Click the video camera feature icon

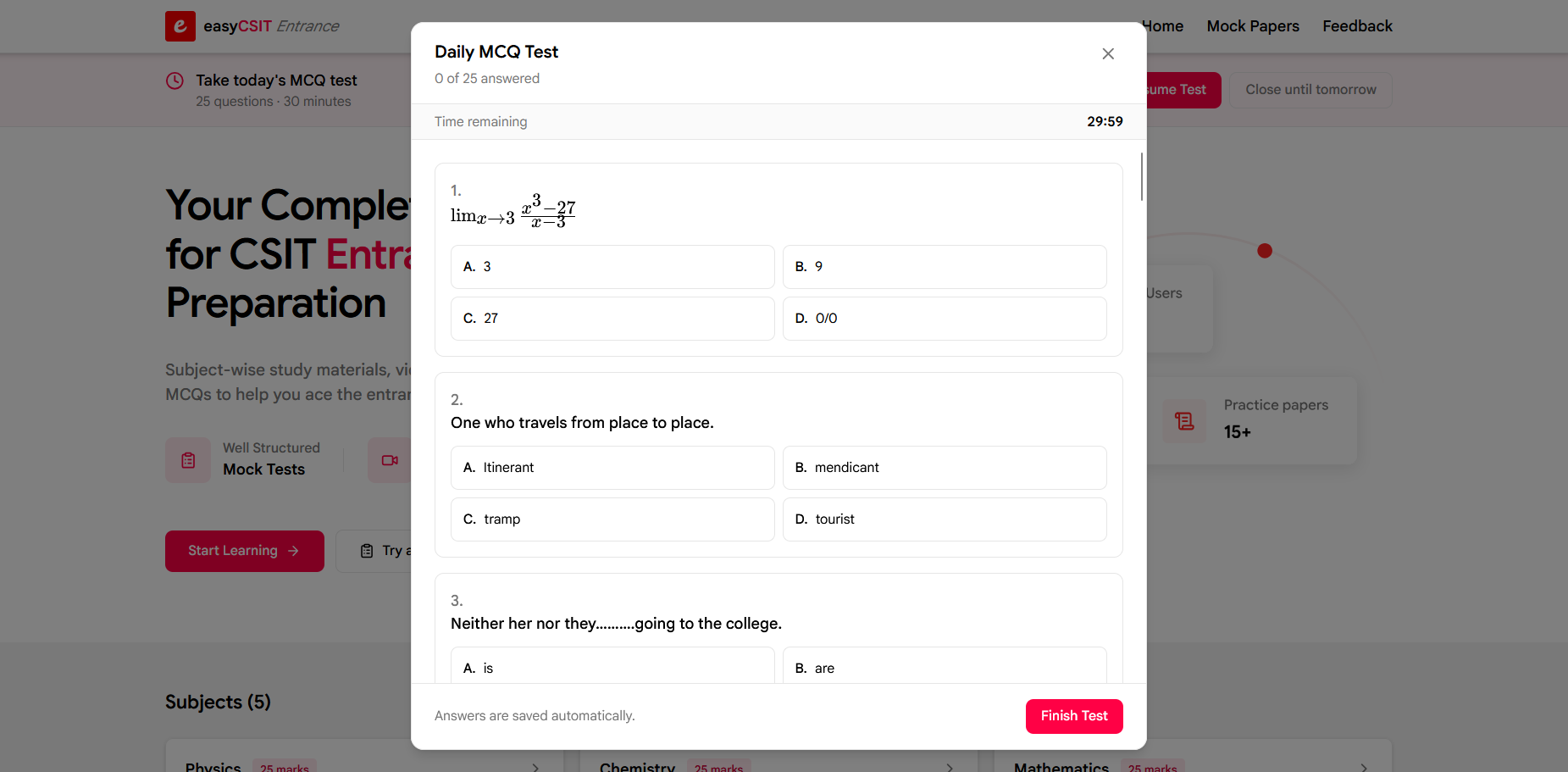pyautogui.click(x=390, y=460)
